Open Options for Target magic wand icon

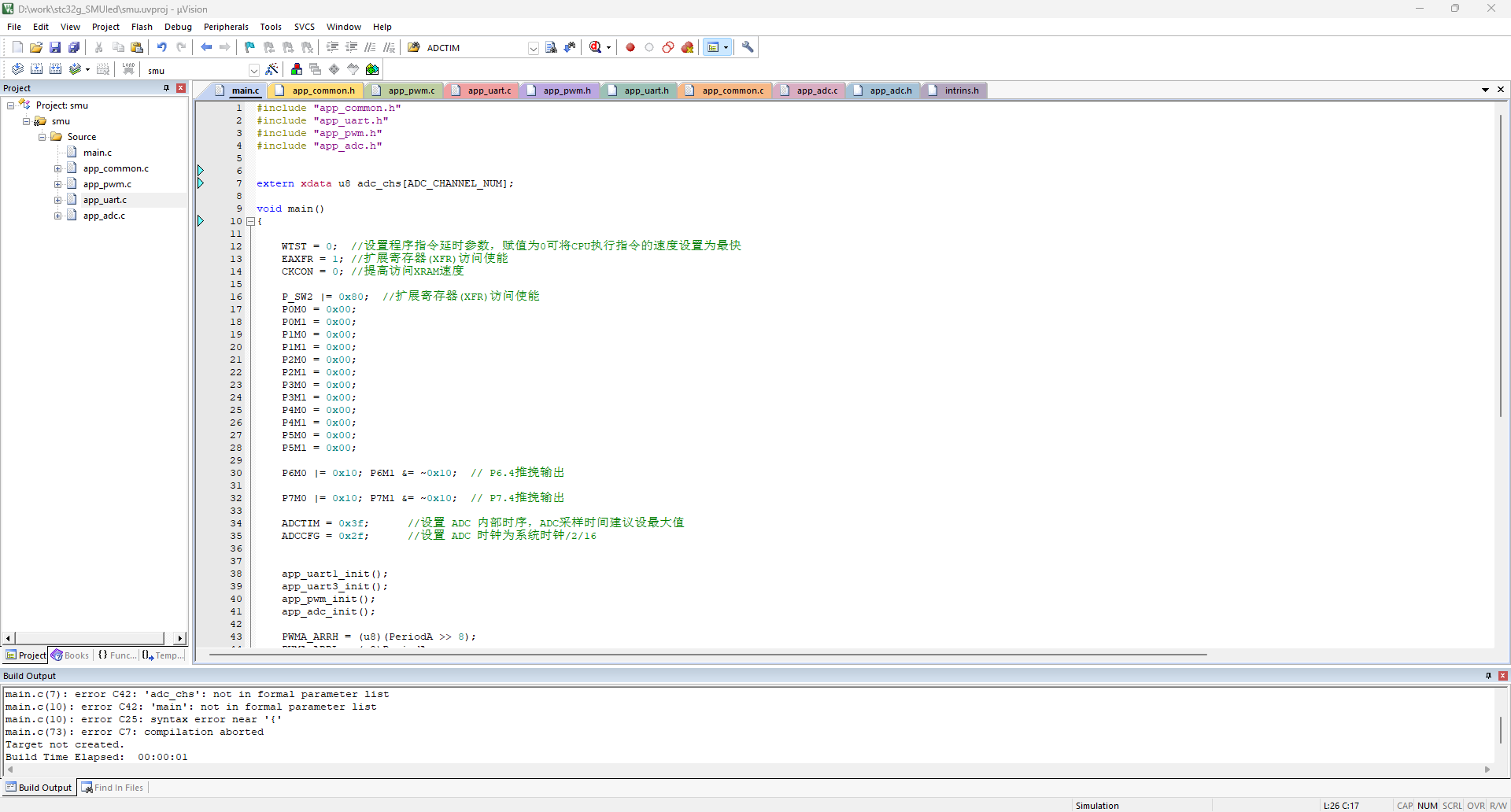272,69
